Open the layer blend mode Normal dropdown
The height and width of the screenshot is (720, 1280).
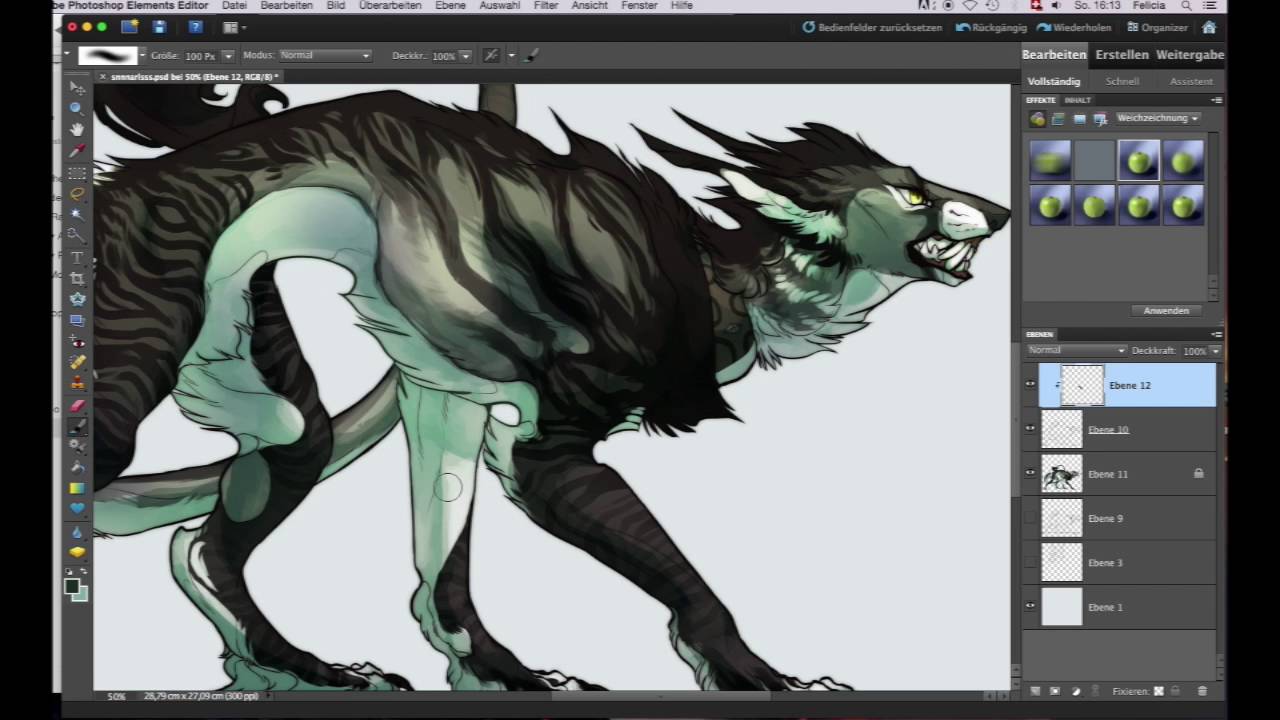coord(1076,351)
